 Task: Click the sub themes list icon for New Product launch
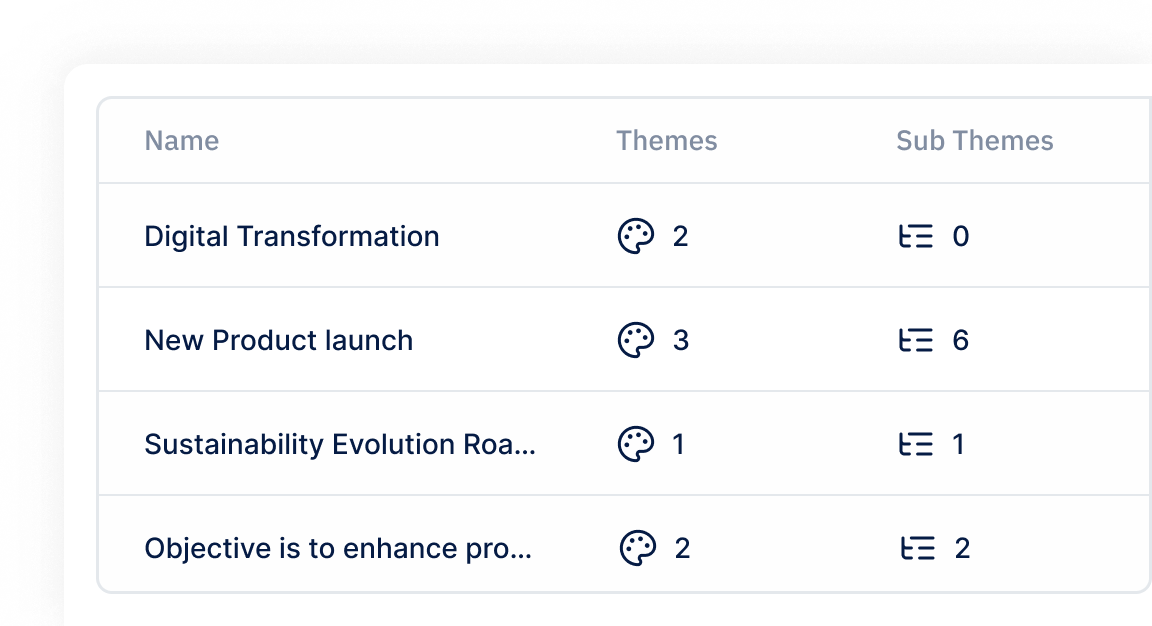point(916,340)
